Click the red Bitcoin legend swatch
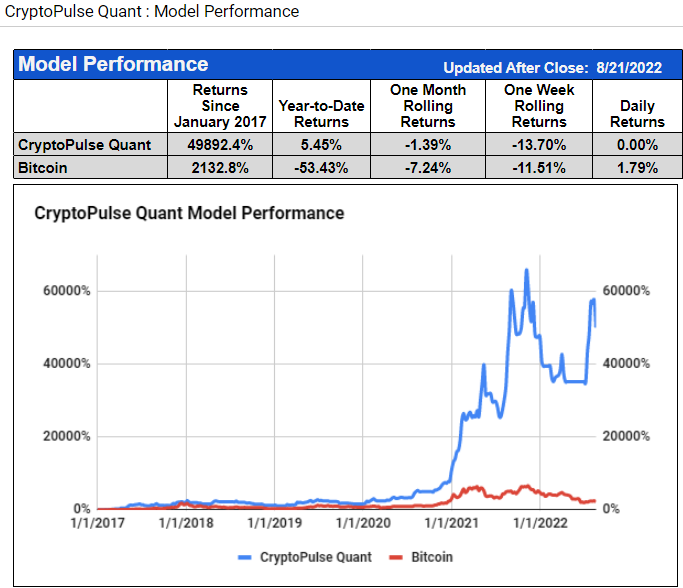The image size is (683, 588). pyautogui.click(x=396, y=557)
